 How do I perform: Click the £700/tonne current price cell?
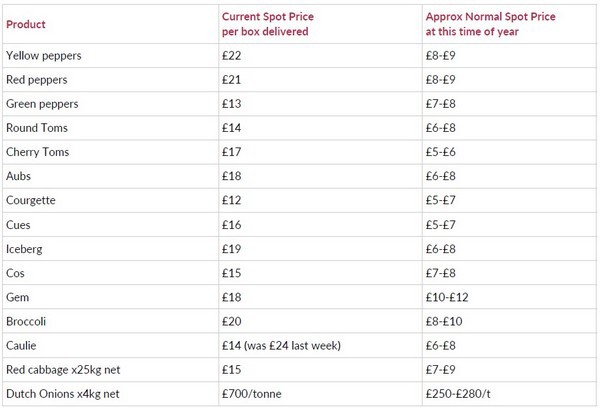pyautogui.click(x=252, y=393)
